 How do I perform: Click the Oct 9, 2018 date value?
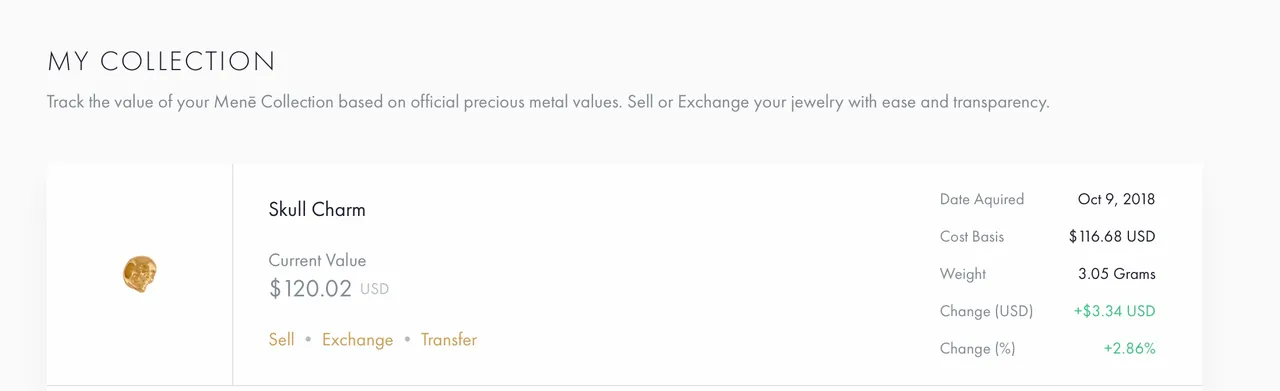[x=1116, y=199]
